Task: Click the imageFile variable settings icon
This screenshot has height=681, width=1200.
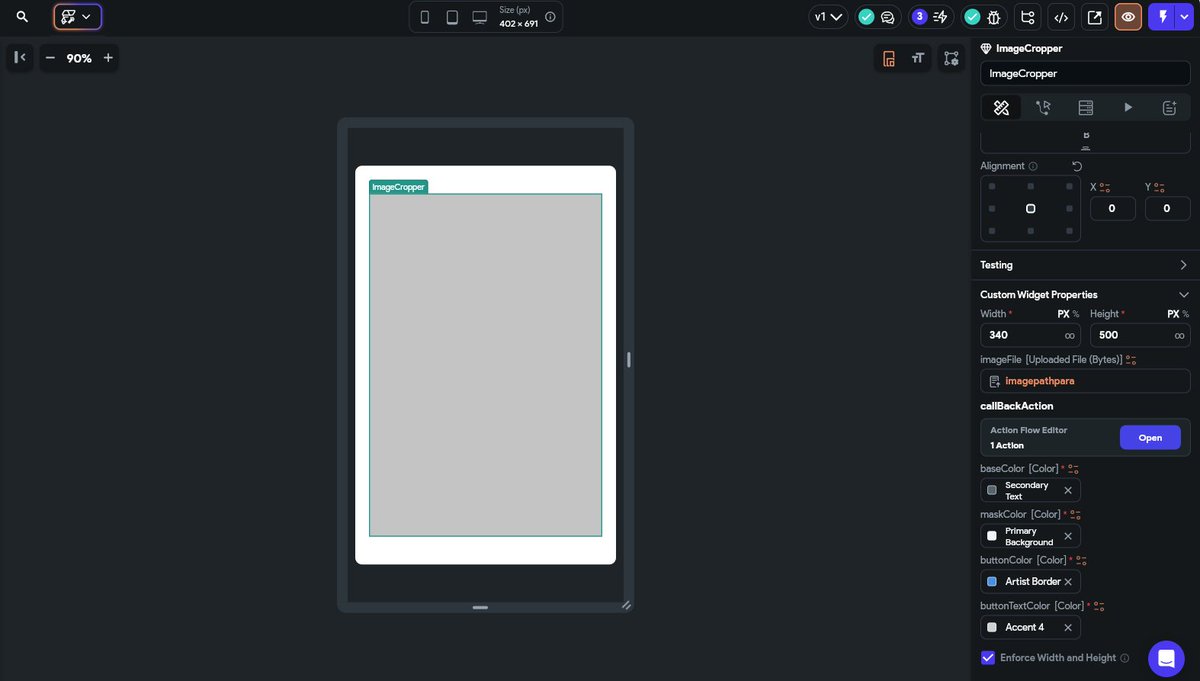Action: tap(1131, 360)
